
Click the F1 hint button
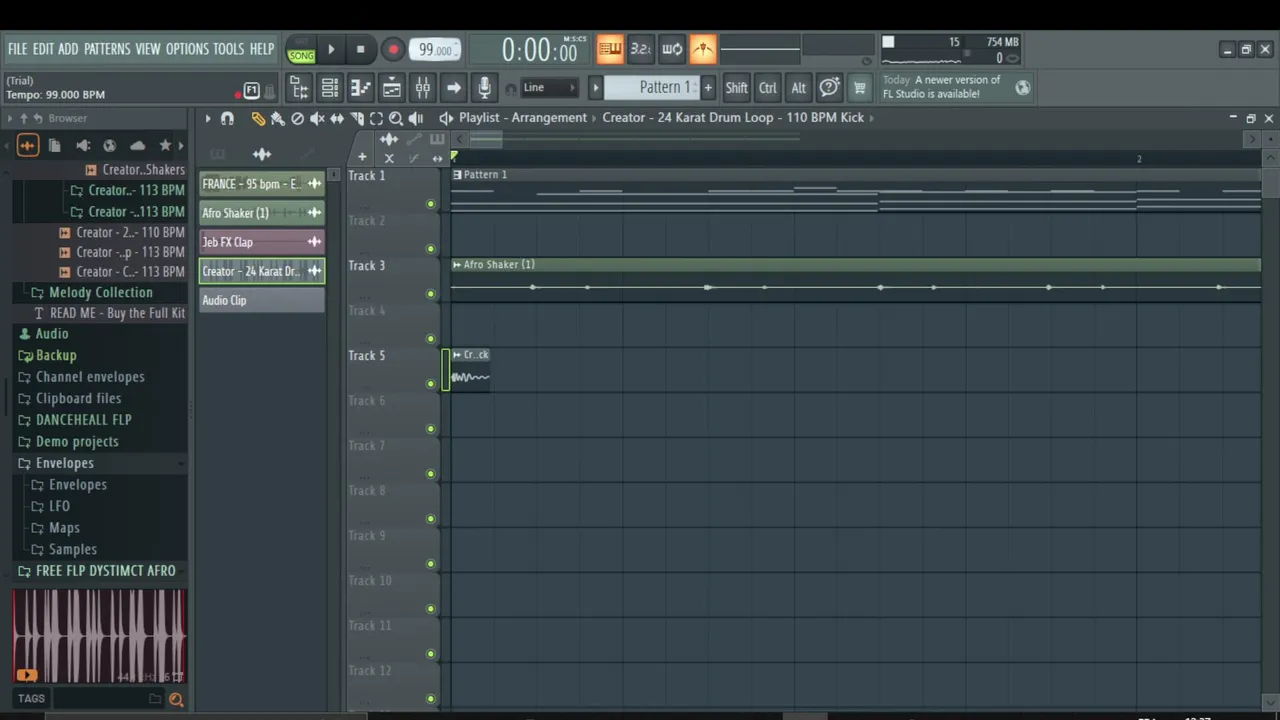point(251,91)
